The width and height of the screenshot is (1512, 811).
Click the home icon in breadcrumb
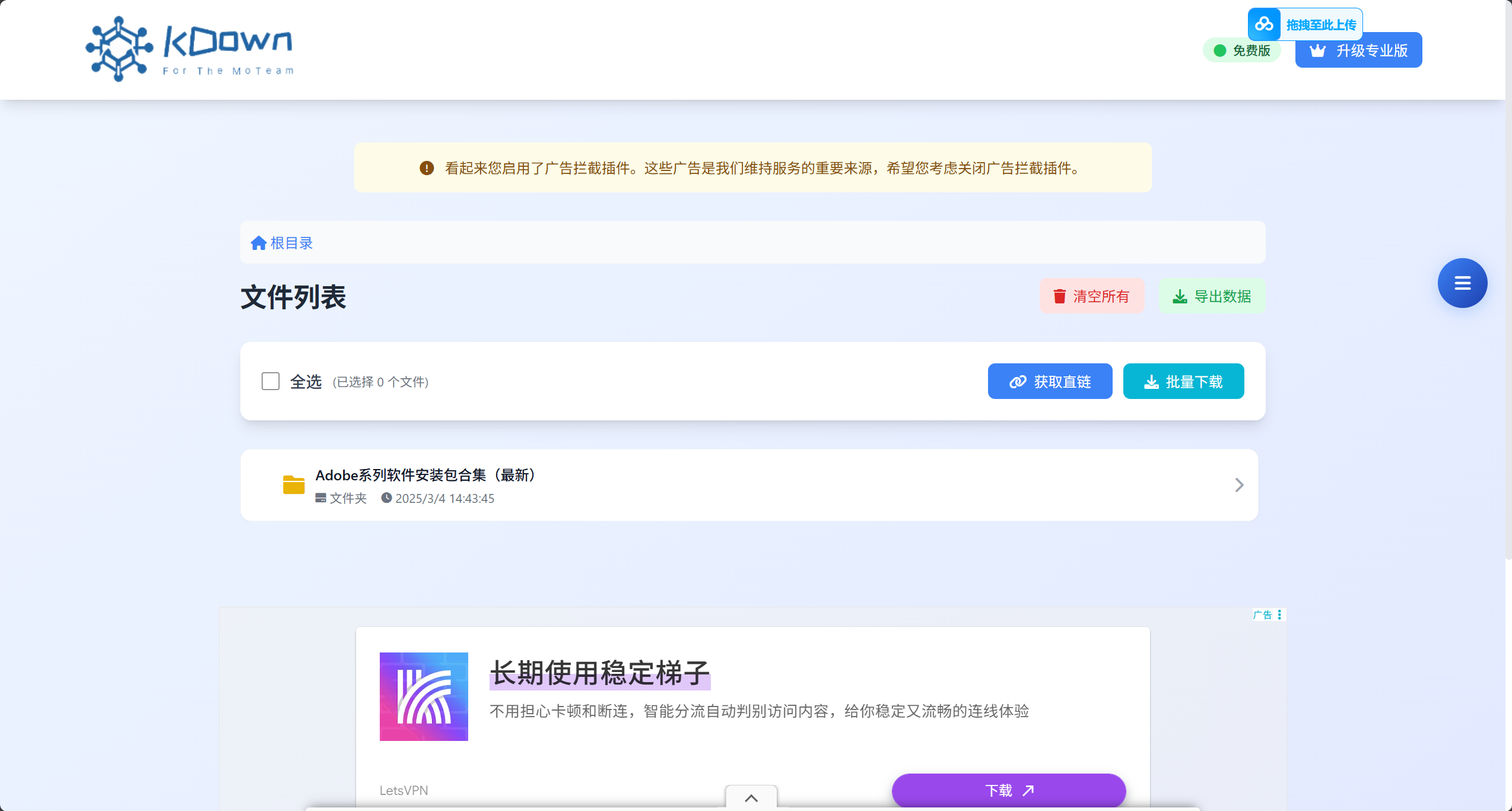pos(258,243)
